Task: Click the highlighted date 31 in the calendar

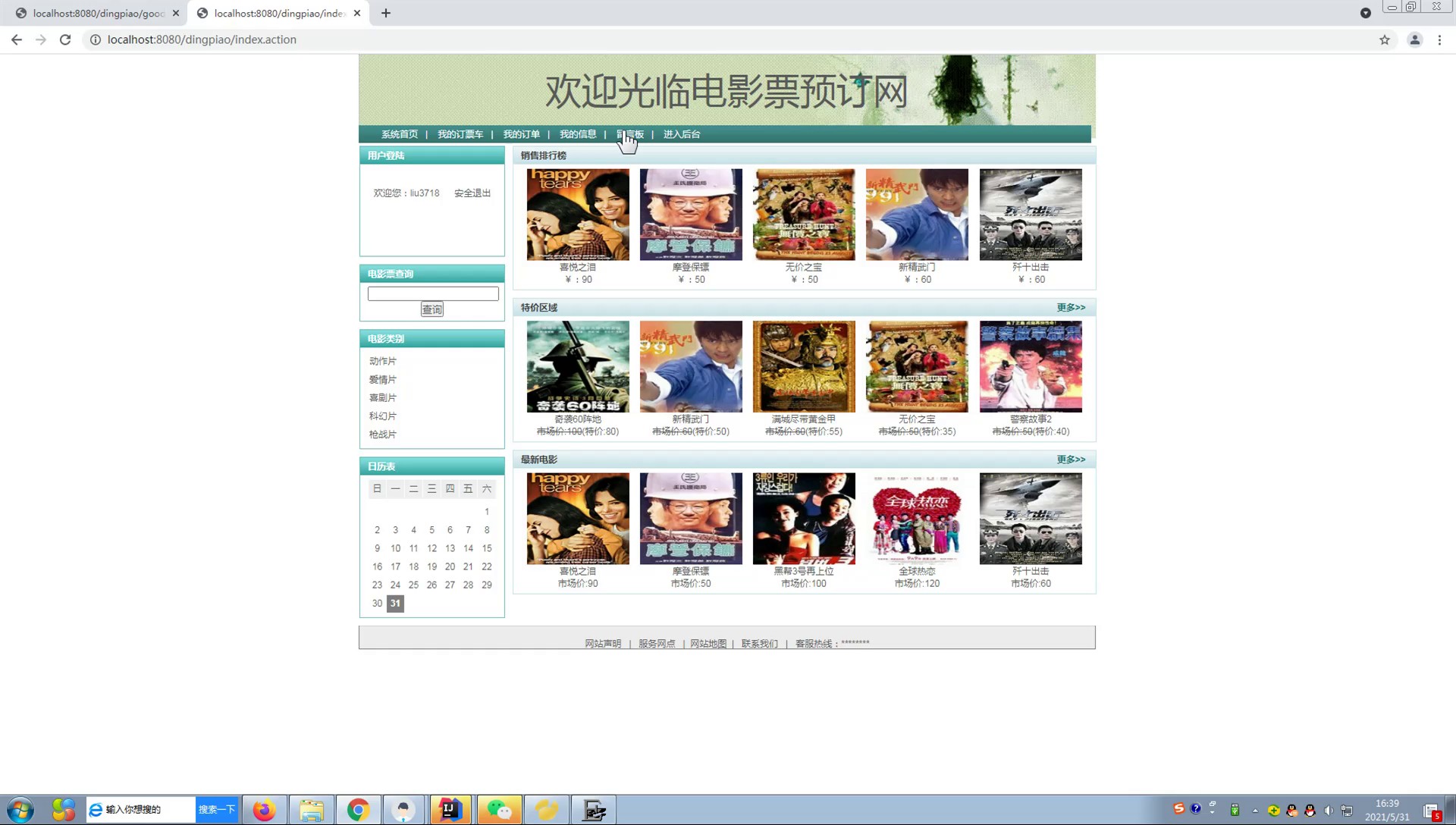Action: pos(395,604)
